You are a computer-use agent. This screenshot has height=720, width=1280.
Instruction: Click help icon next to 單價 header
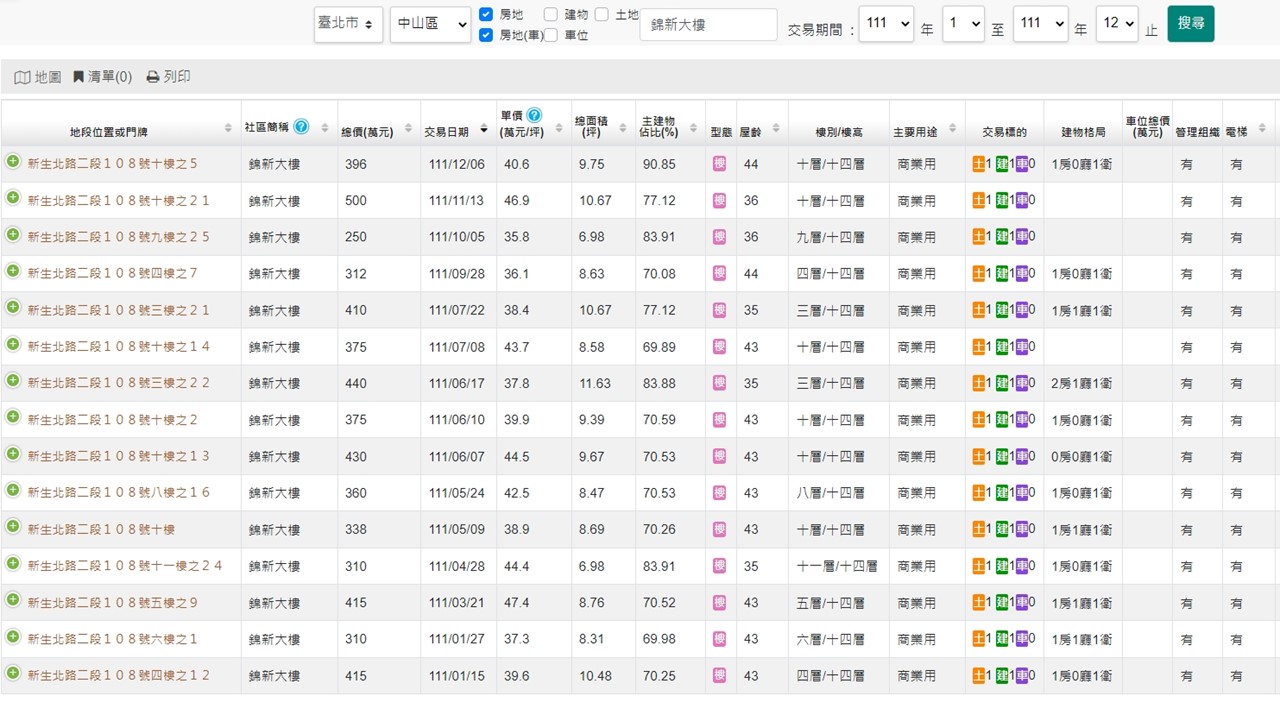pyautogui.click(x=535, y=116)
